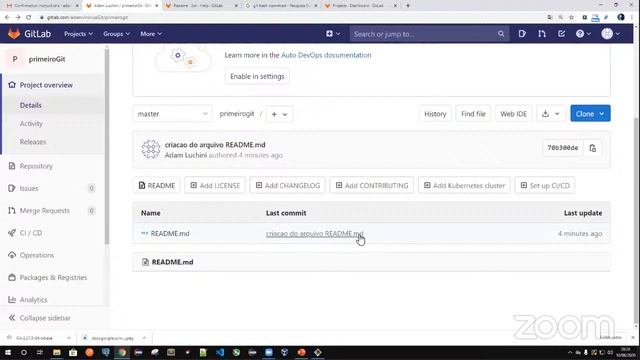
Task: Click commit SHA 70b300de
Action: point(562,148)
